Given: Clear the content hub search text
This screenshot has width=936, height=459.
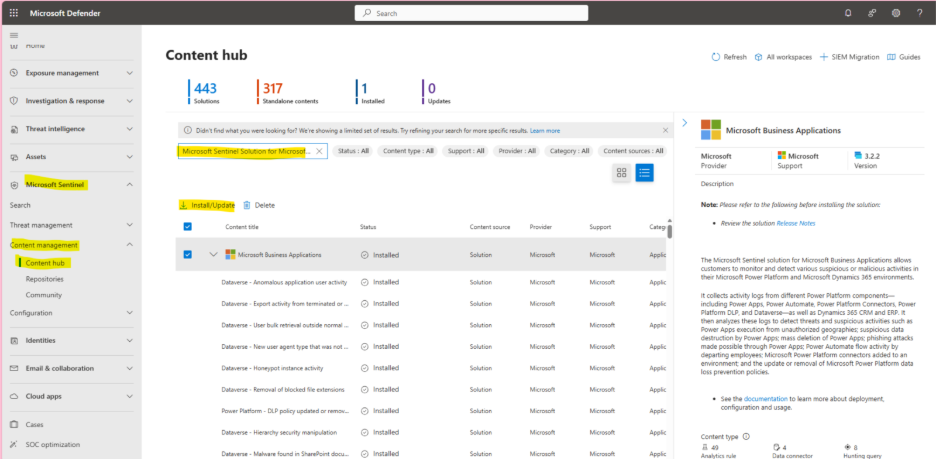Looking at the screenshot, I should [319, 151].
